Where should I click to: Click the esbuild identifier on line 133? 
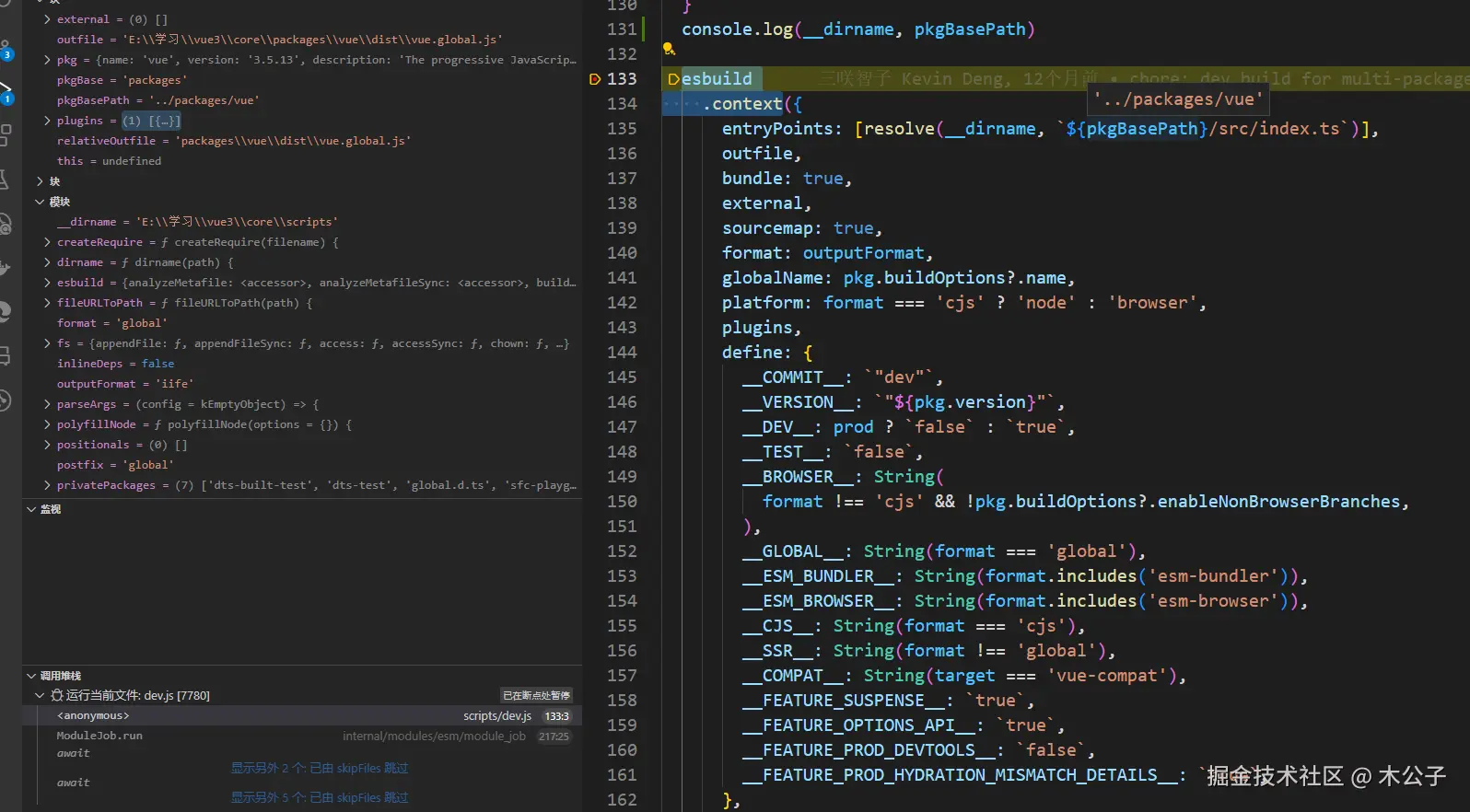[717, 79]
